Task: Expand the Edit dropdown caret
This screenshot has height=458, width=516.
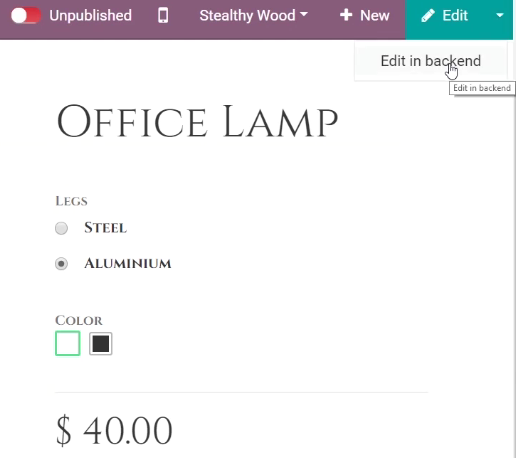Action: pyautogui.click(x=499, y=15)
